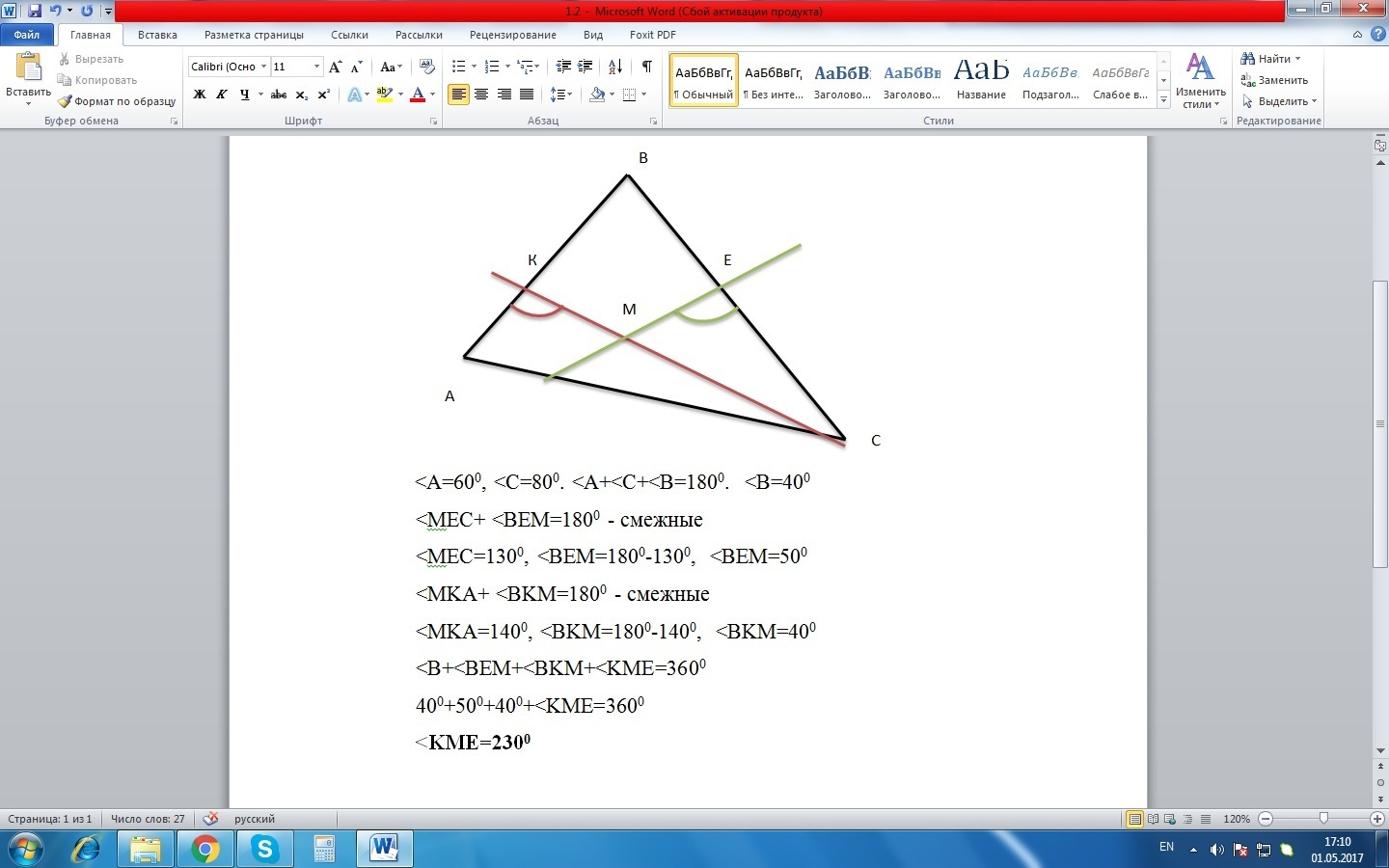This screenshot has height=868, width=1389.
Task: Click the Format Painter (Формат по образцу) button
Action: [x=117, y=101]
